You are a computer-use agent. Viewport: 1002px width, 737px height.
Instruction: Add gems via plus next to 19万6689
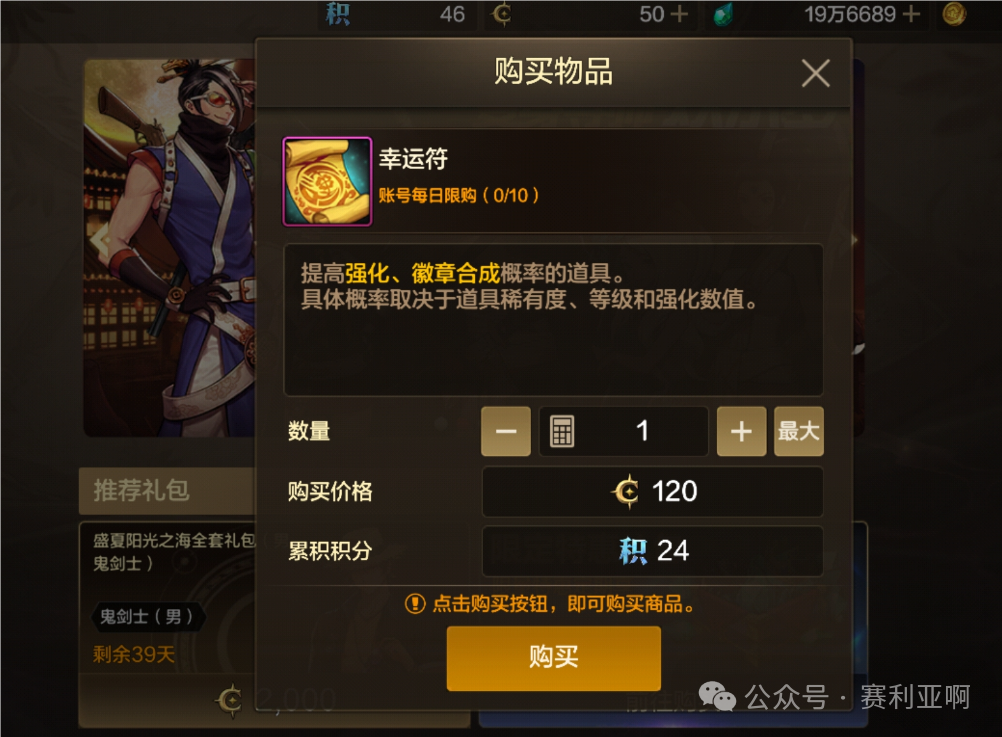911,13
